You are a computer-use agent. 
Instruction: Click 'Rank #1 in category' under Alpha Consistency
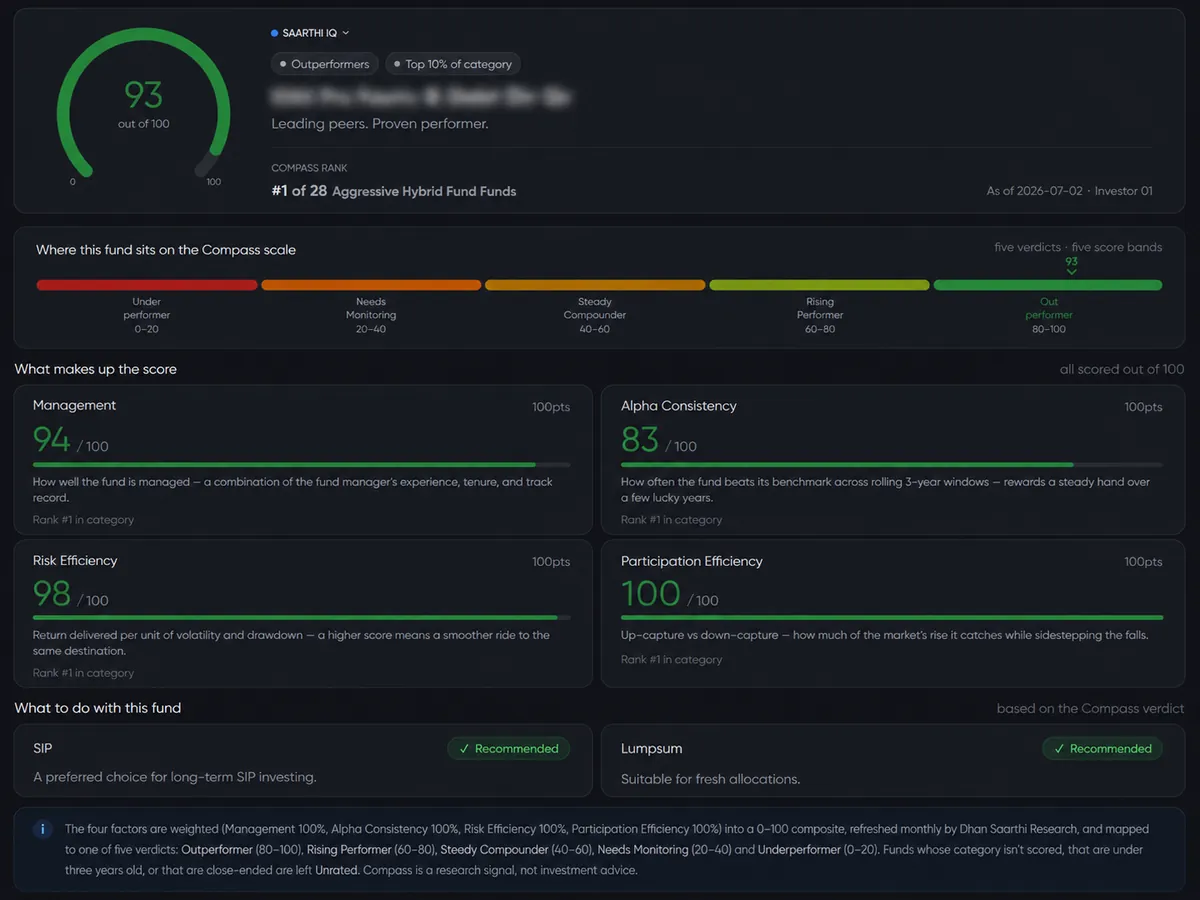point(671,519)
